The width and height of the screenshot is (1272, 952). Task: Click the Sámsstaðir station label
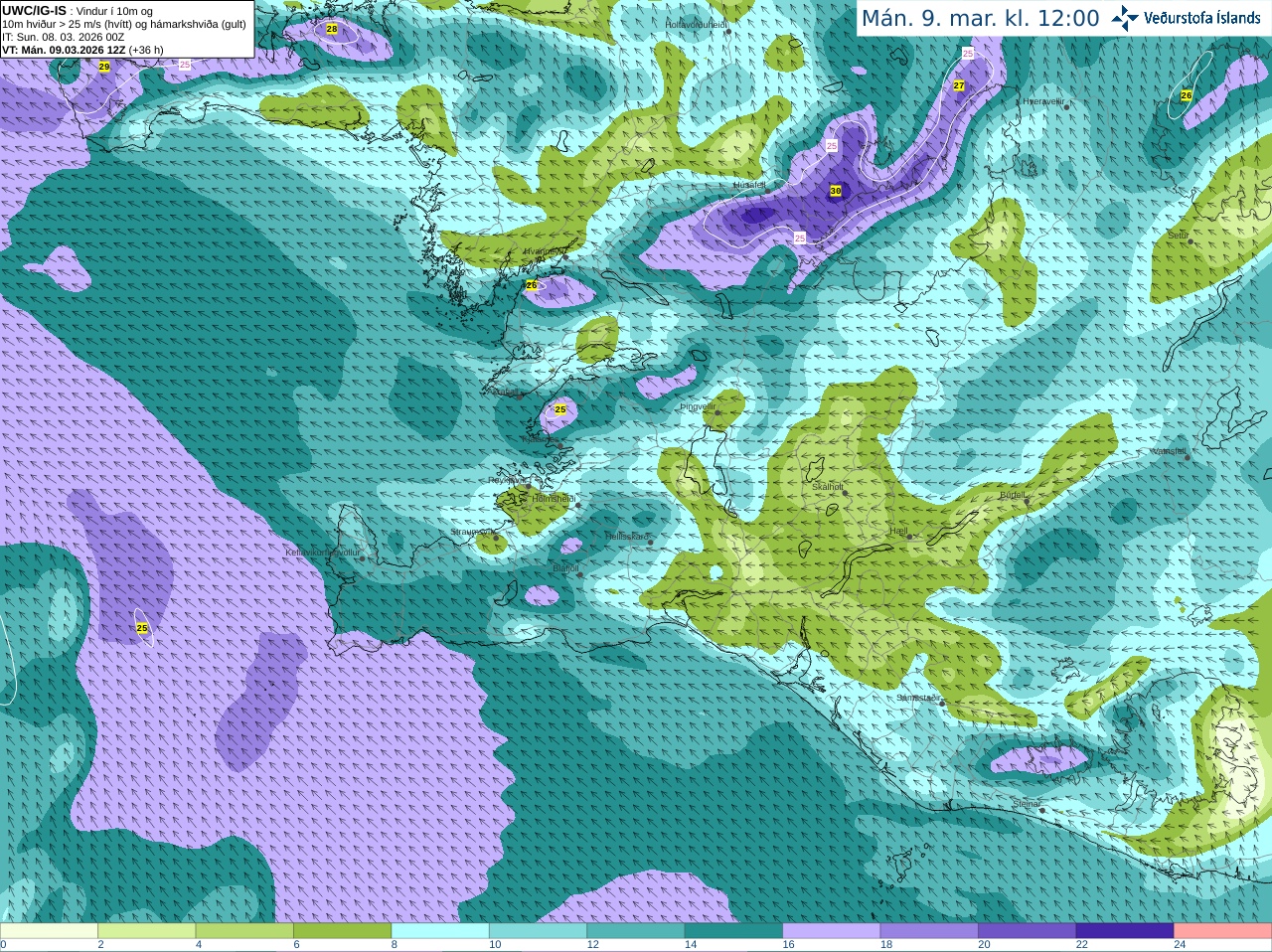point(916,698)
